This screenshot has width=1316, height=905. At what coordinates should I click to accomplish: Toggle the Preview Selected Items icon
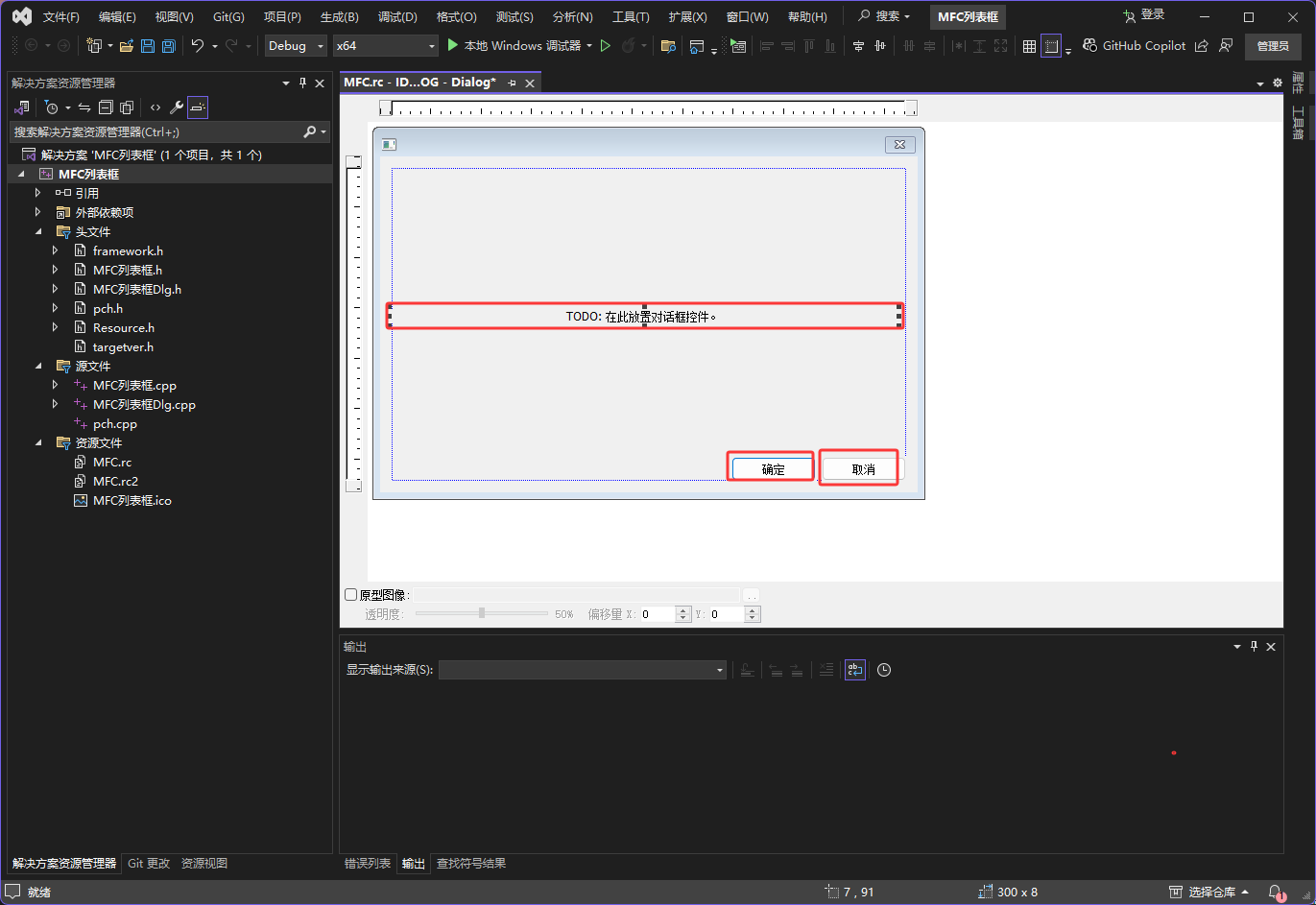click(198, 107)
